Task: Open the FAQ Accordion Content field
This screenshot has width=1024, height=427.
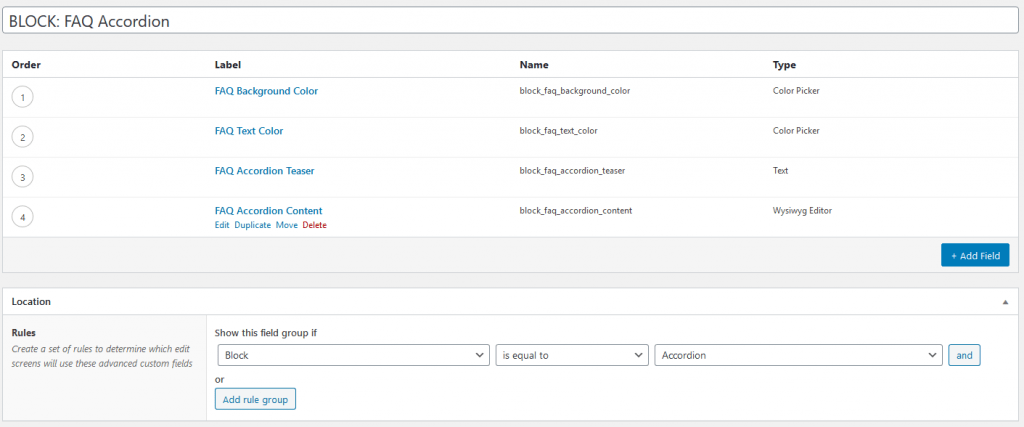Action: click(x=268, y=211)
